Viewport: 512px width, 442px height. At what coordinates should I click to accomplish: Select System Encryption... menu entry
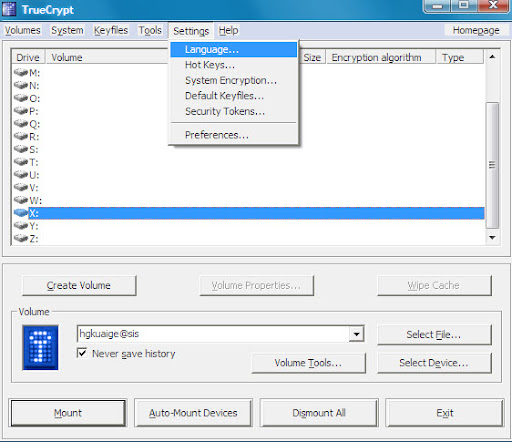(233, 80)
